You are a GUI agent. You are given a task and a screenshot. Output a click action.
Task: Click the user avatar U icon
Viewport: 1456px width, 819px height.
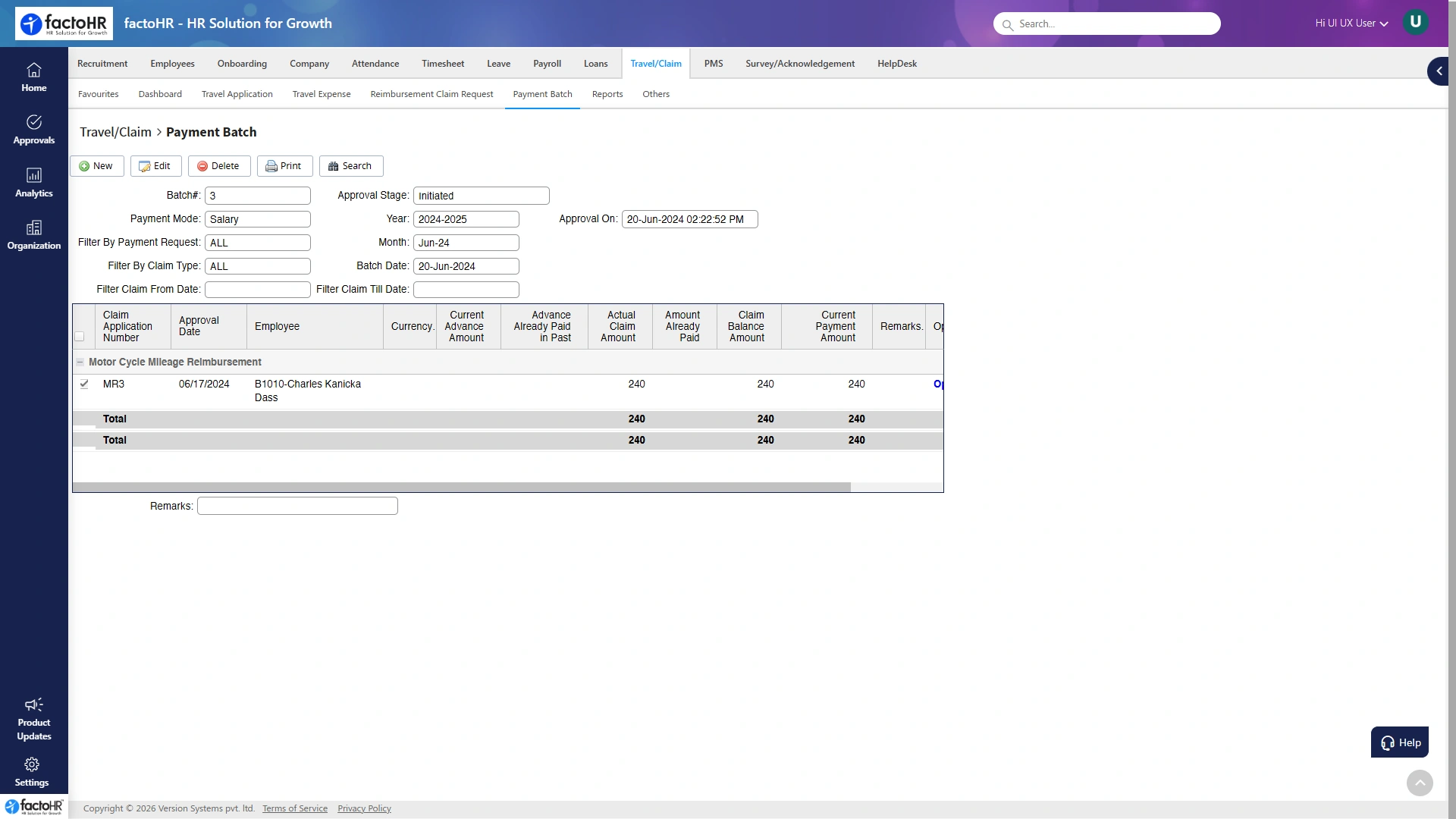1415,22
